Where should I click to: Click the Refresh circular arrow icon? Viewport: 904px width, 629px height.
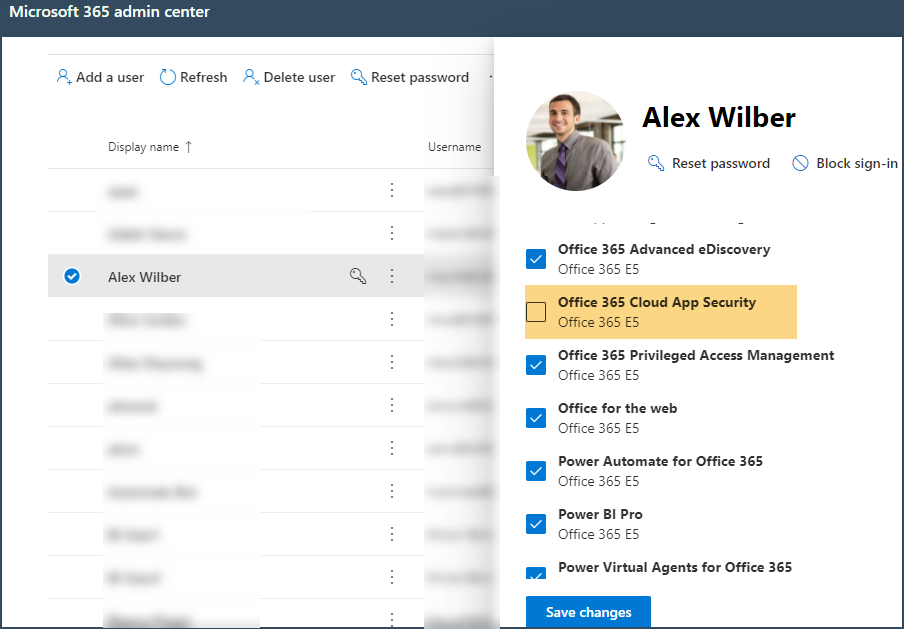coord(167,77)
